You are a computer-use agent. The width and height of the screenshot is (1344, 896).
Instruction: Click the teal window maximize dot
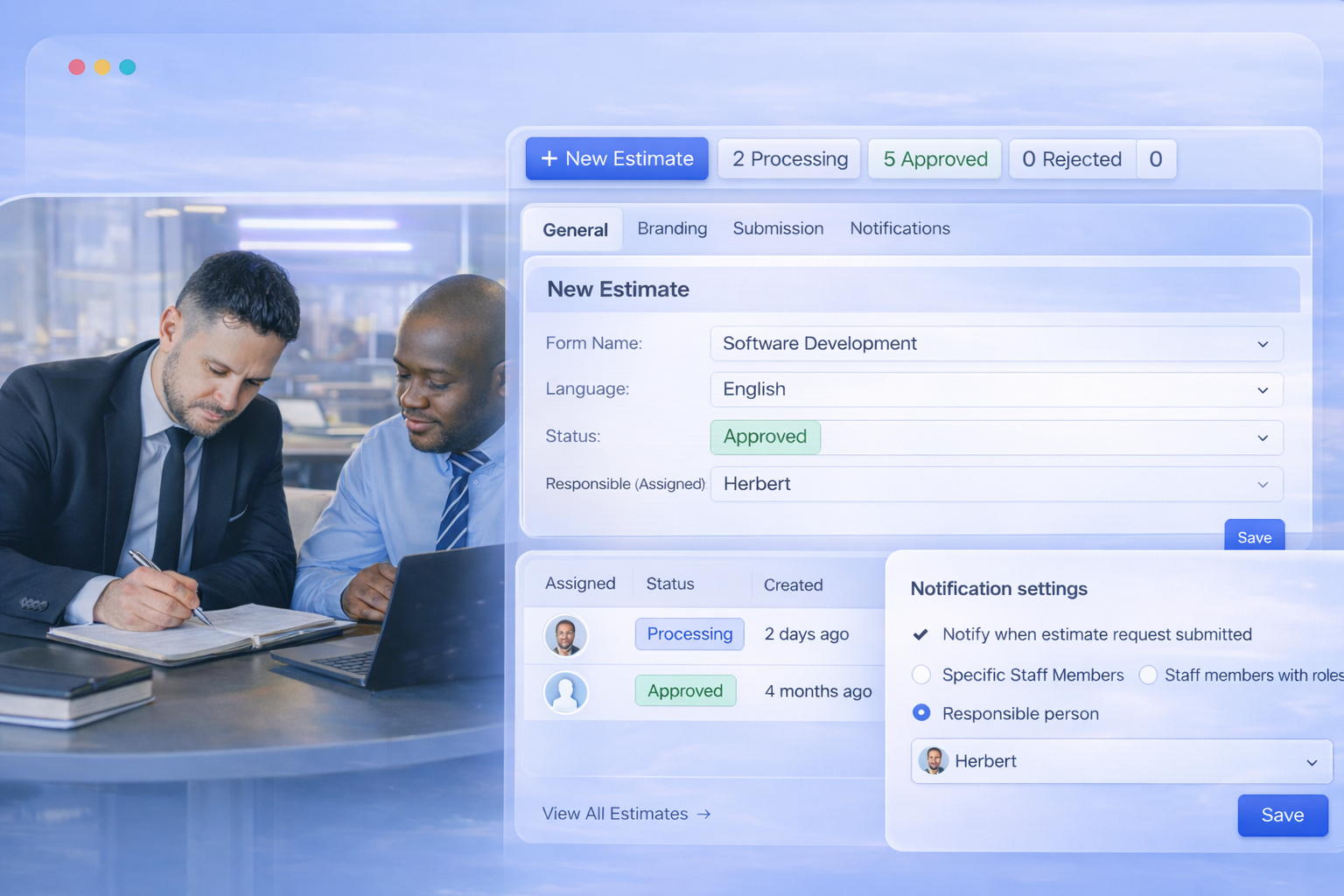(x=128, y=67)
